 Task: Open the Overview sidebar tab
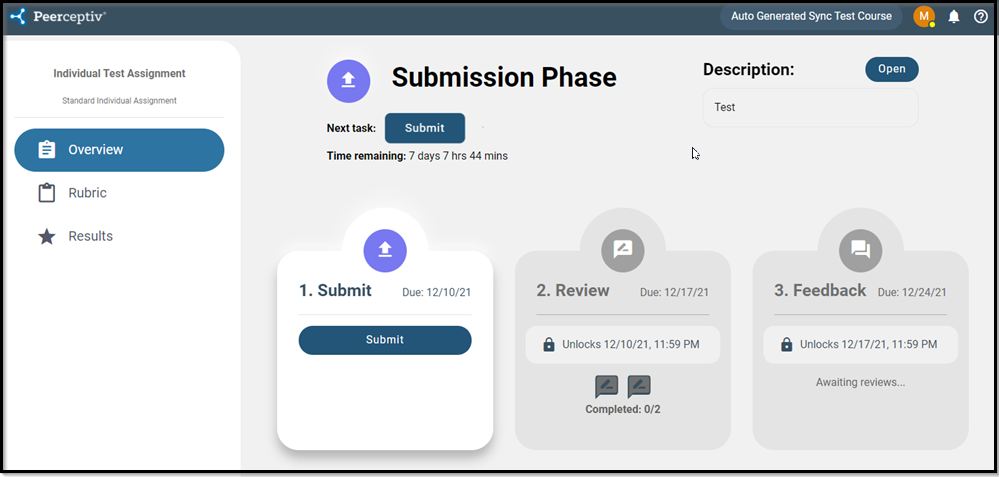119,150
